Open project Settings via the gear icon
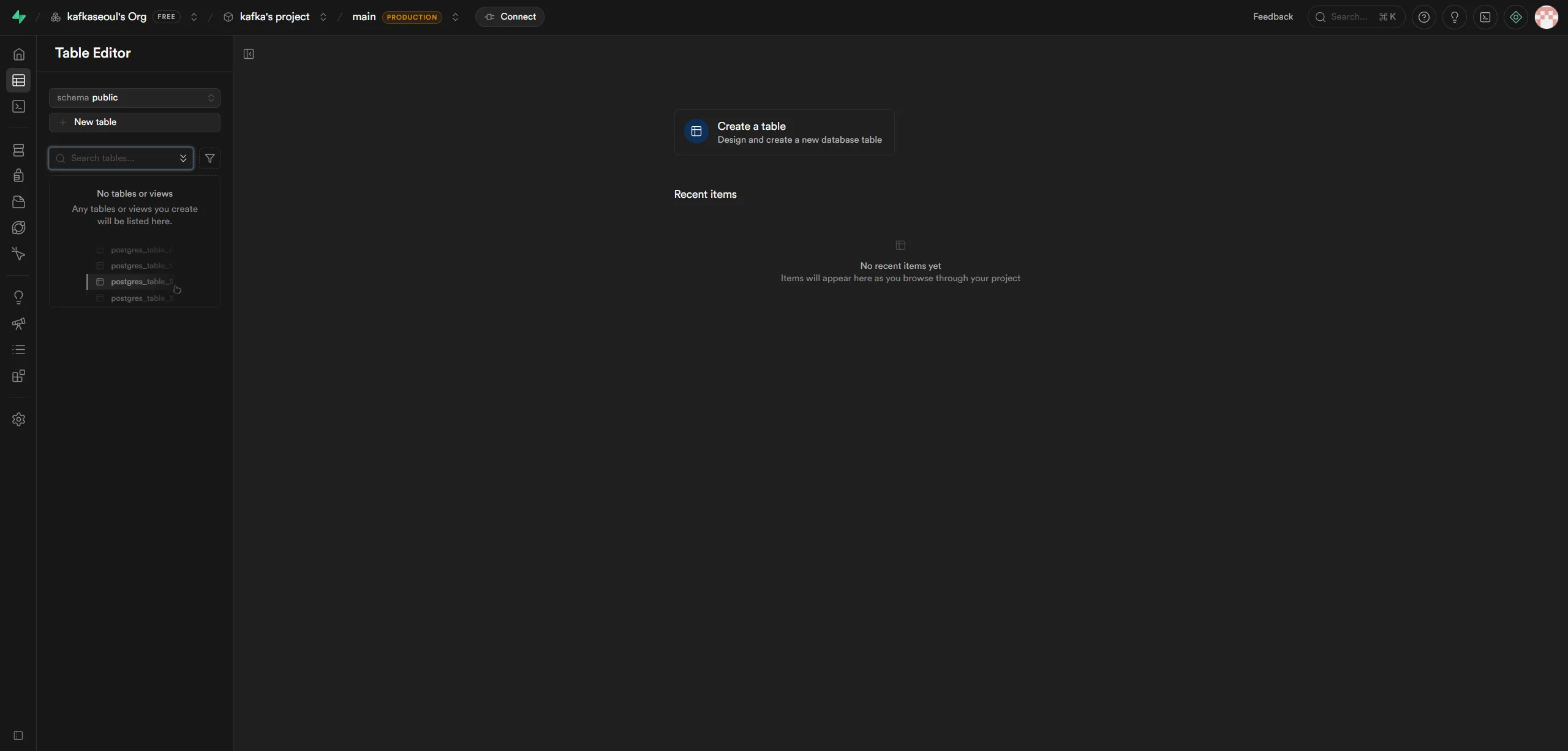 18,419
